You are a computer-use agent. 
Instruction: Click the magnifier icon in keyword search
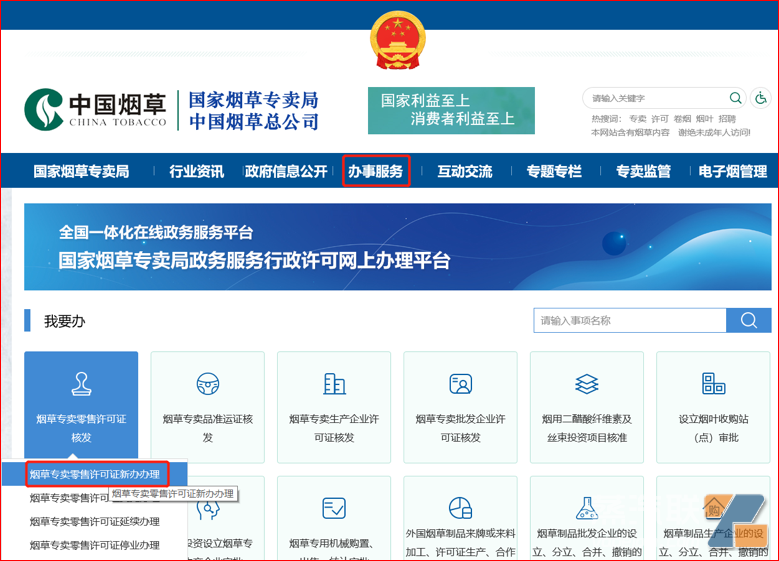735,98
